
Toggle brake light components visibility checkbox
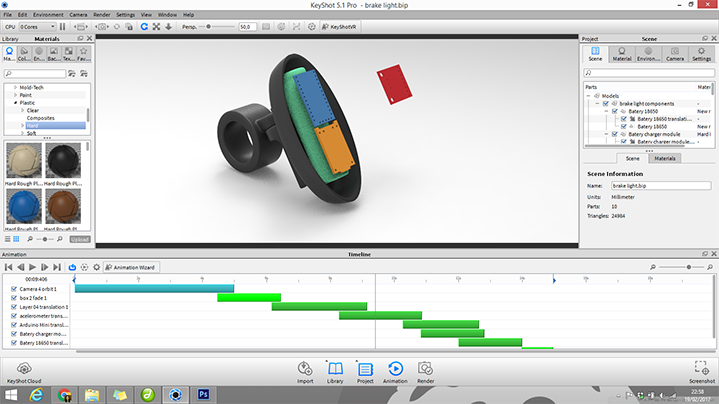(x=606, y=104)
